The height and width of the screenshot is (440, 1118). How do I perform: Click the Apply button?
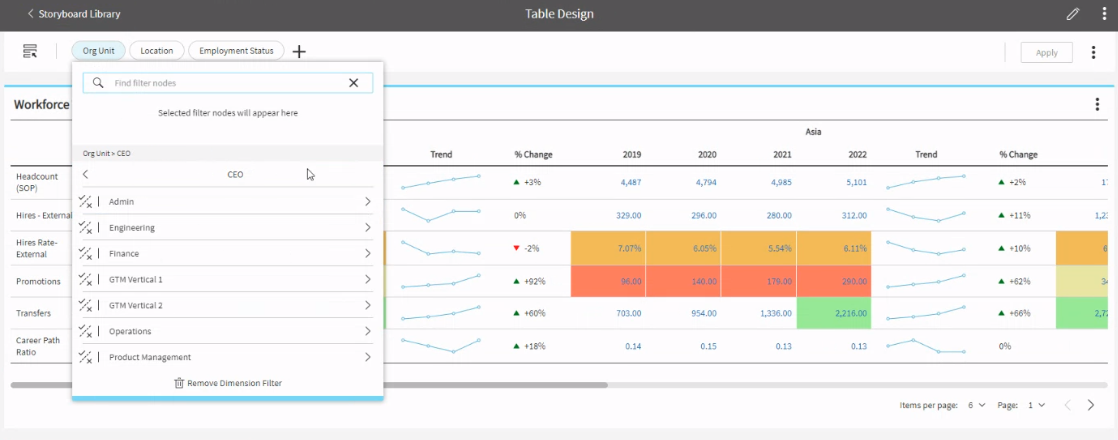(1046, 52)
